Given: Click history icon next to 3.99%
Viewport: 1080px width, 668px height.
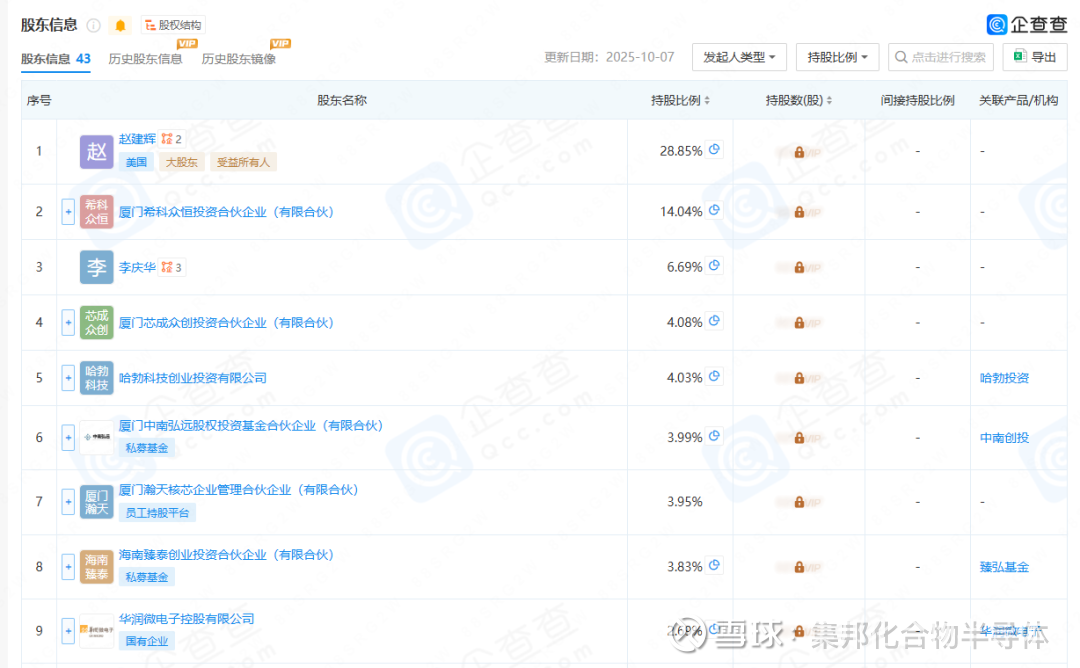Looking at the screenshot, I should [714, 435].
